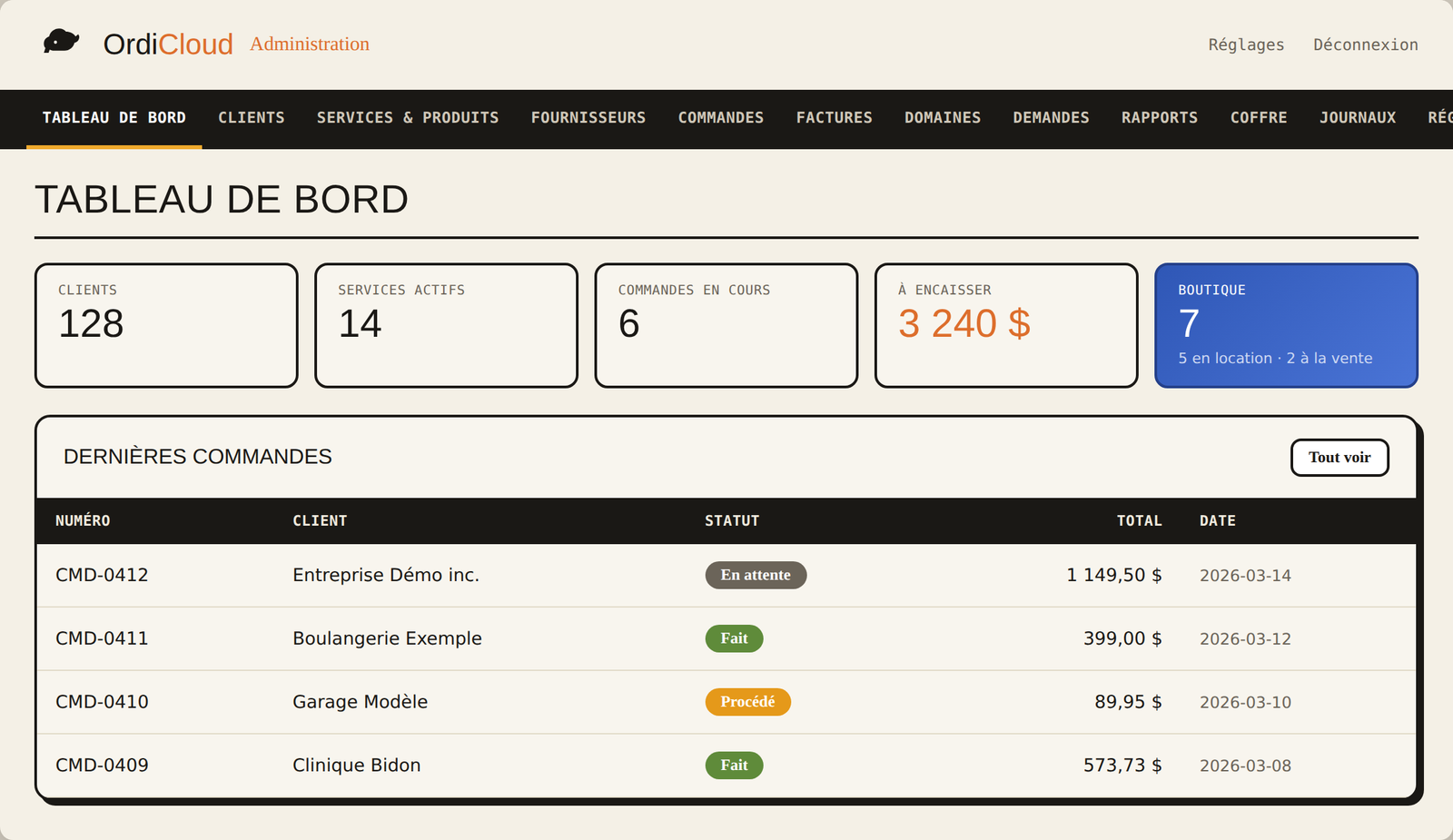Viewport: 1453px width, 840px height.
Task: Open the Réglages link
Action: pos(1246,44)
